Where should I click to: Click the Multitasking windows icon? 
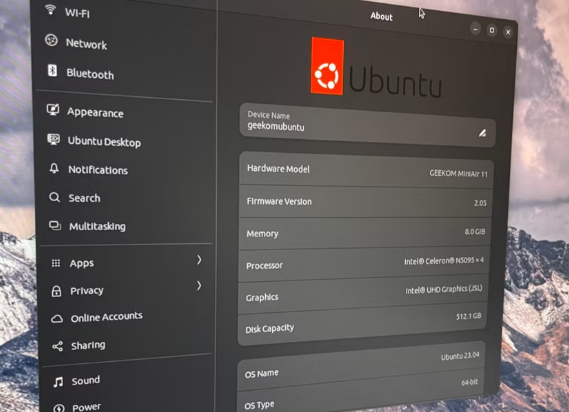(x=55, y=225)
